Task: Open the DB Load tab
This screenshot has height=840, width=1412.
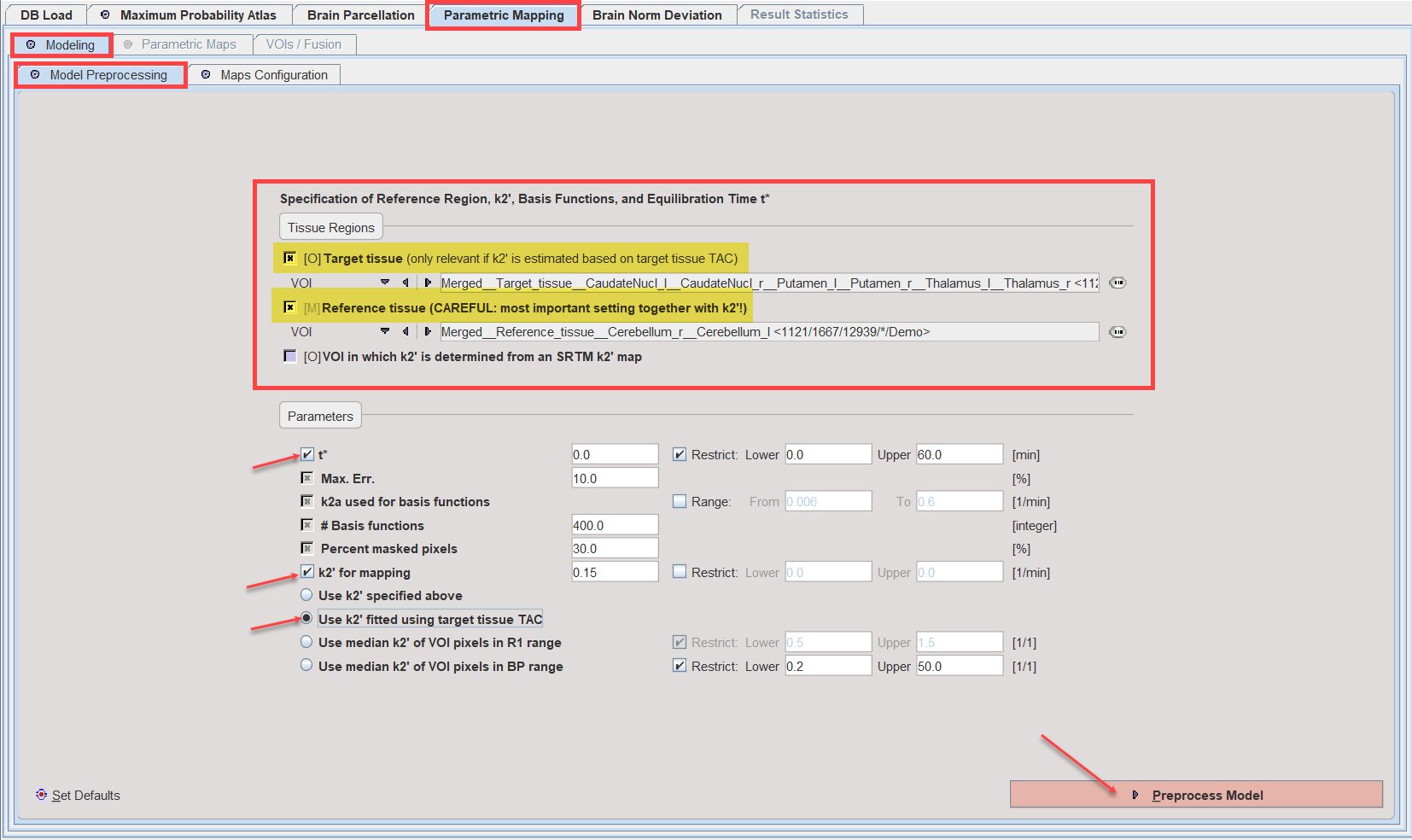Action: 46,15
